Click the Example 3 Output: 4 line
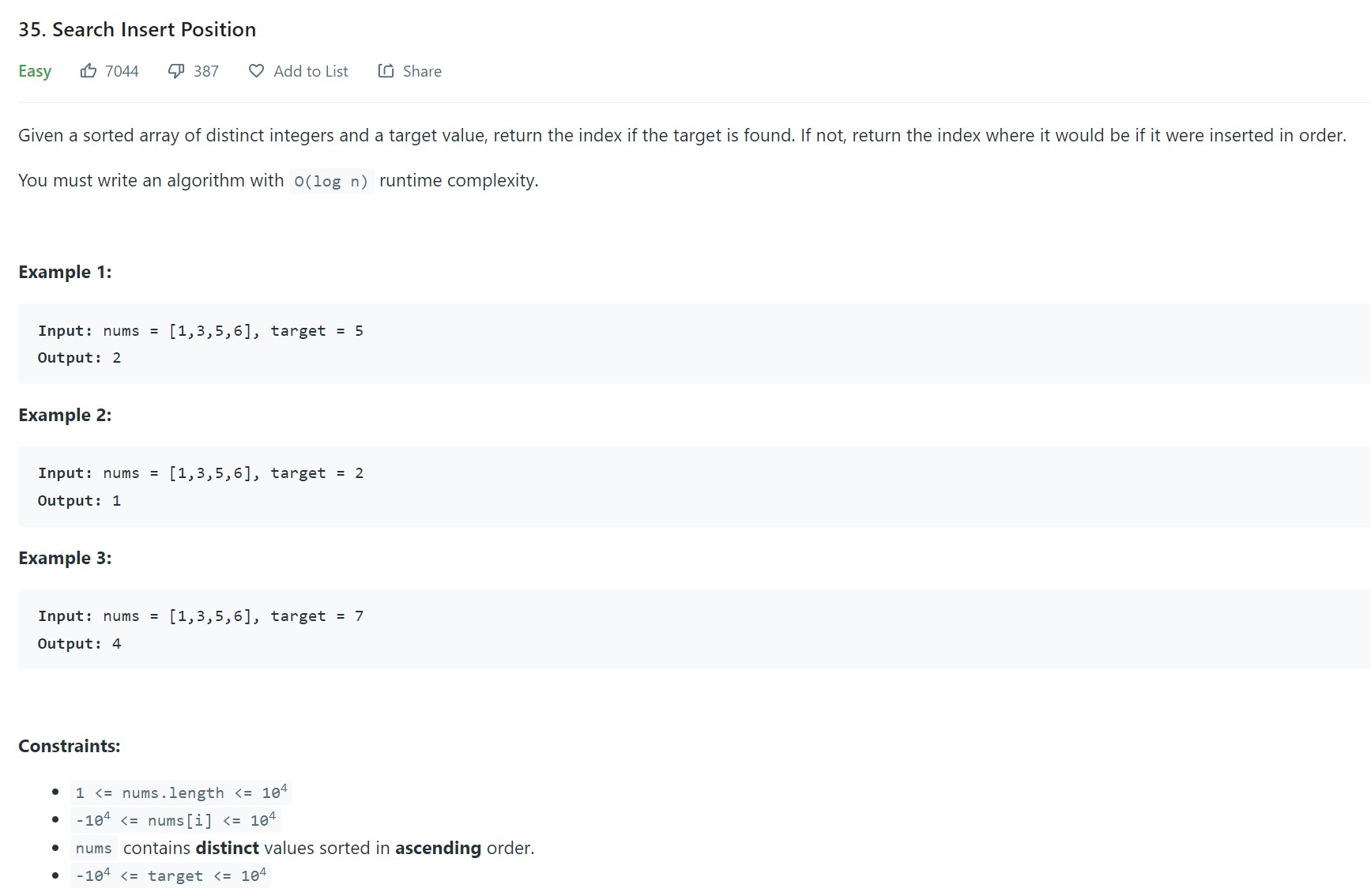Image resolution: width=1371 pixels, height=896 pixels. pos(80,643)
